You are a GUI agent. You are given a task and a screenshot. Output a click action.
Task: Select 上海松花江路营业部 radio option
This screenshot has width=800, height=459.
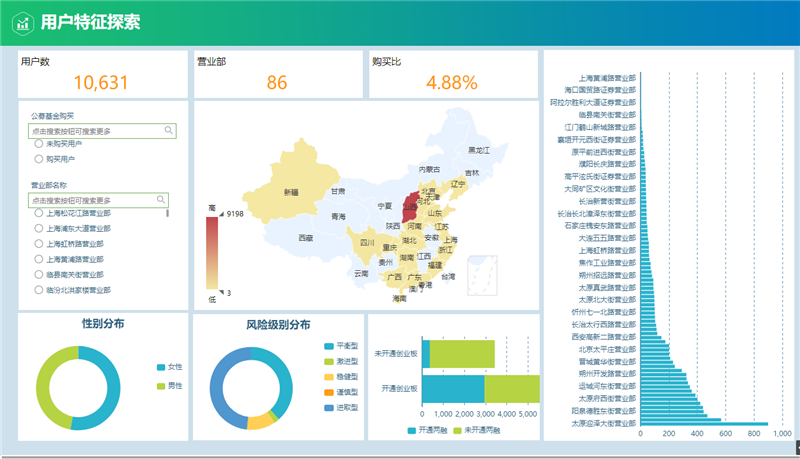(x=39, y=213)
